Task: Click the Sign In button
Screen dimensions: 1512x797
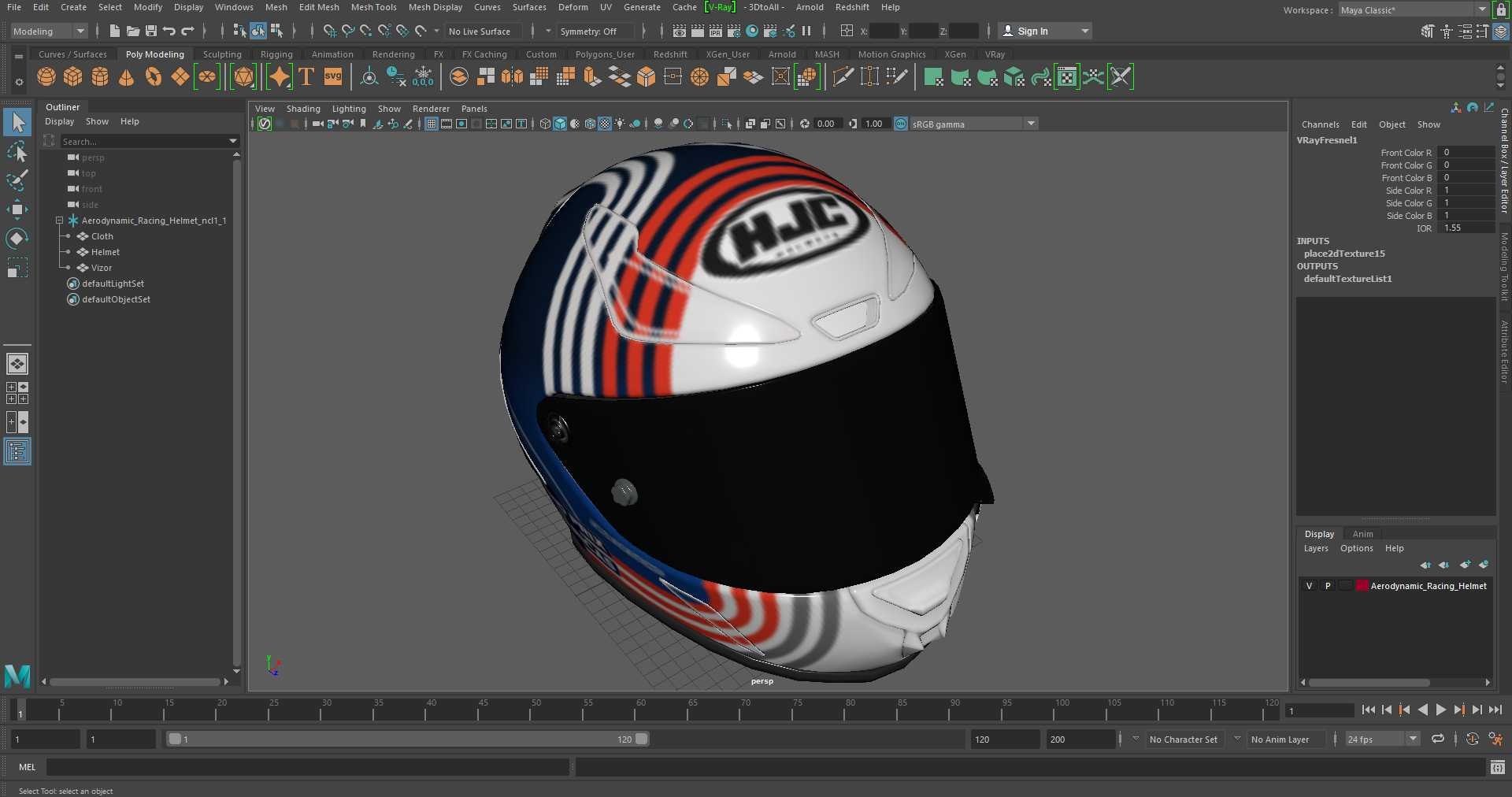Action: [x=1045, y=31]
